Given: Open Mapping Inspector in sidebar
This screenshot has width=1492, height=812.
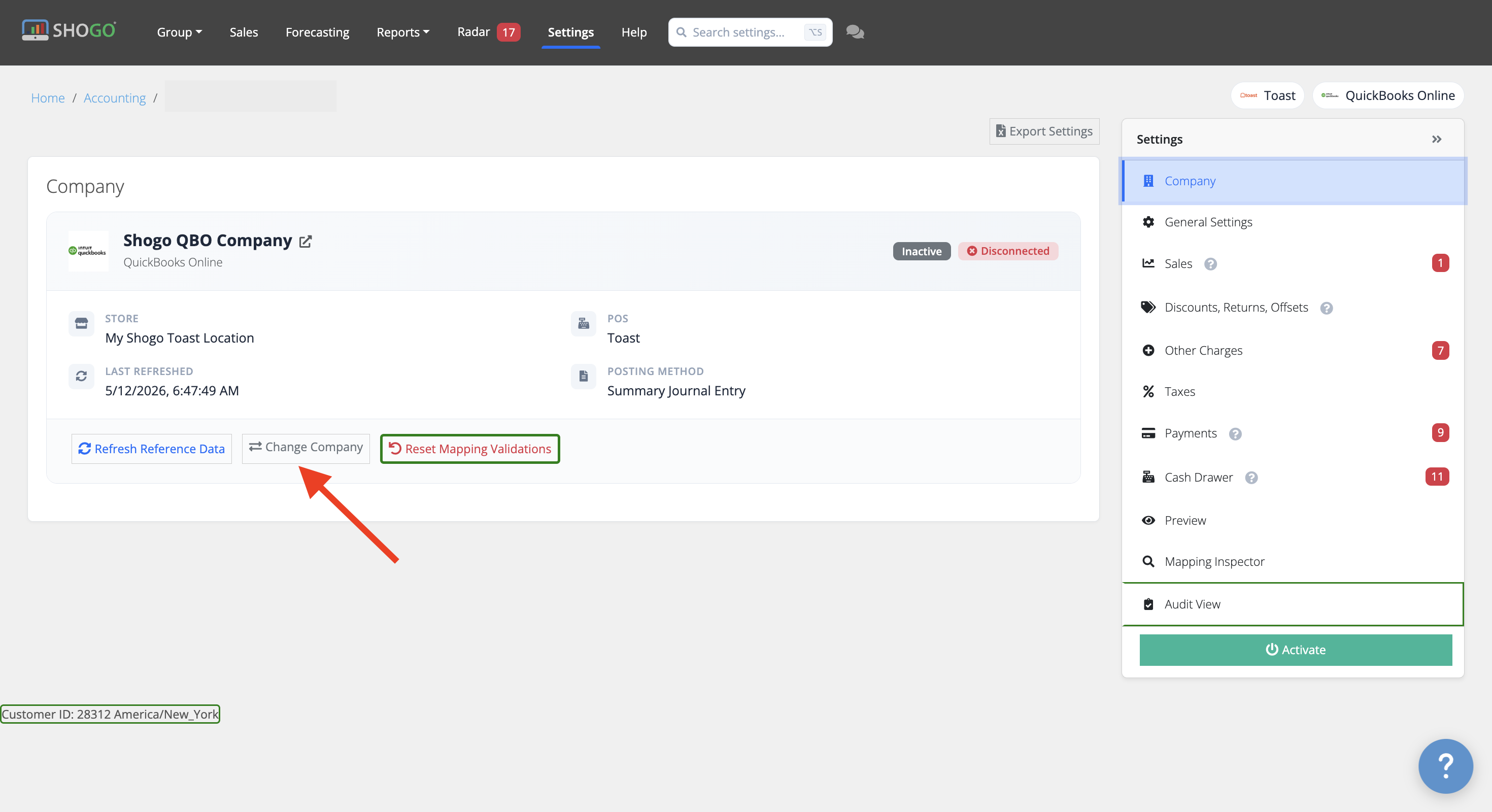Looking at the screenshot, I should tap(1293, 561).
